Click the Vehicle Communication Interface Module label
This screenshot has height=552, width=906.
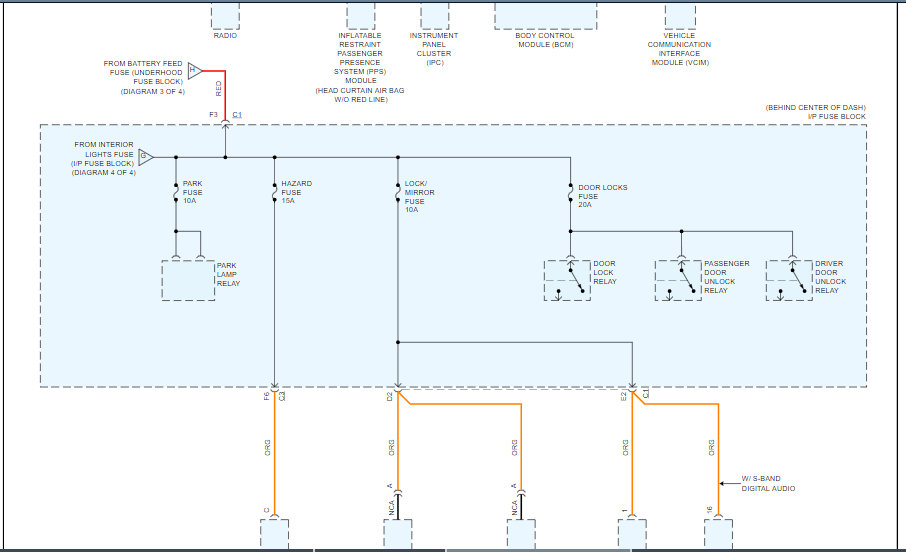point(680,49)
